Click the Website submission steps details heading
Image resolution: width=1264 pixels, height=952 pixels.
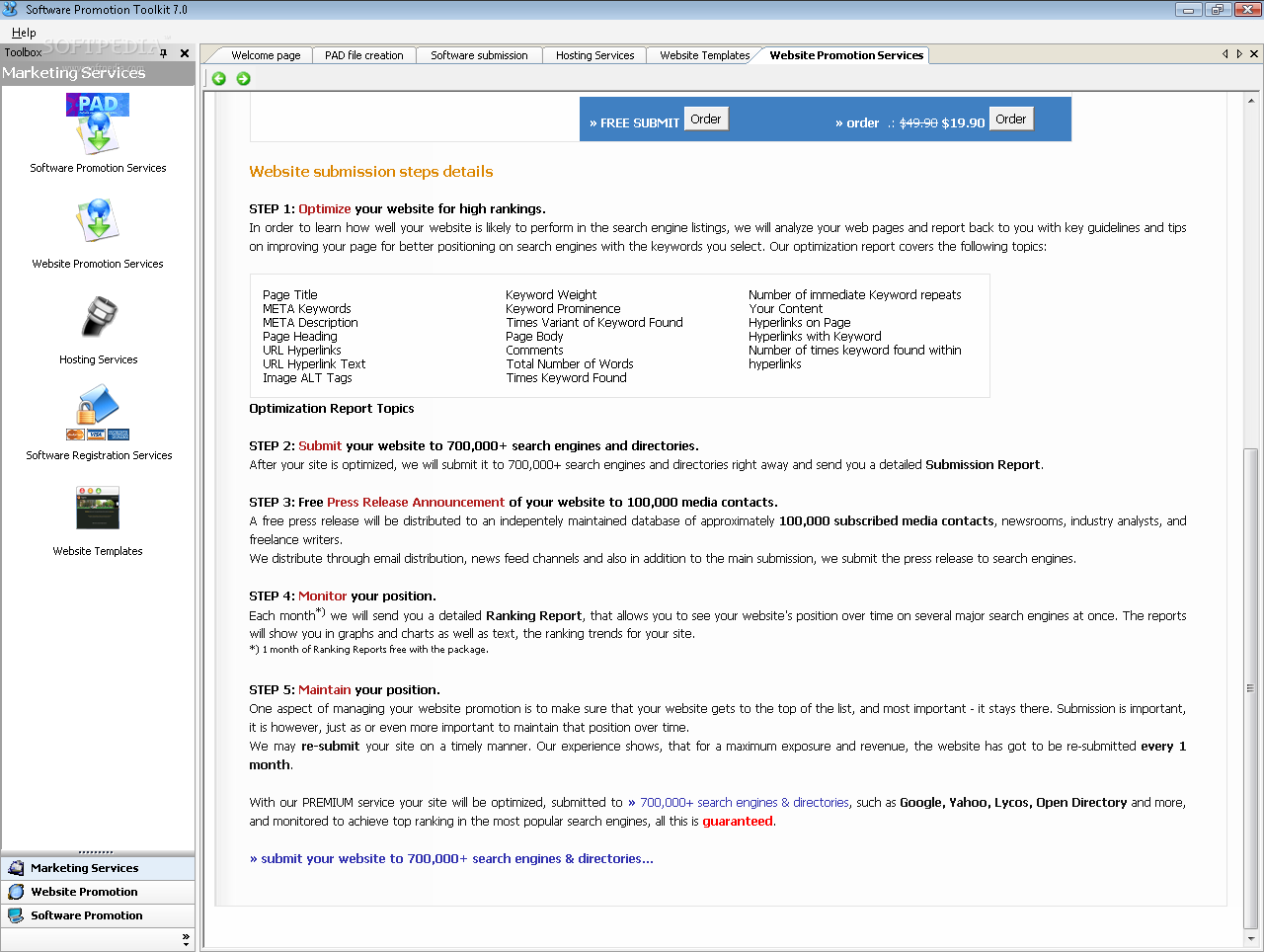[x=371, y=172]
